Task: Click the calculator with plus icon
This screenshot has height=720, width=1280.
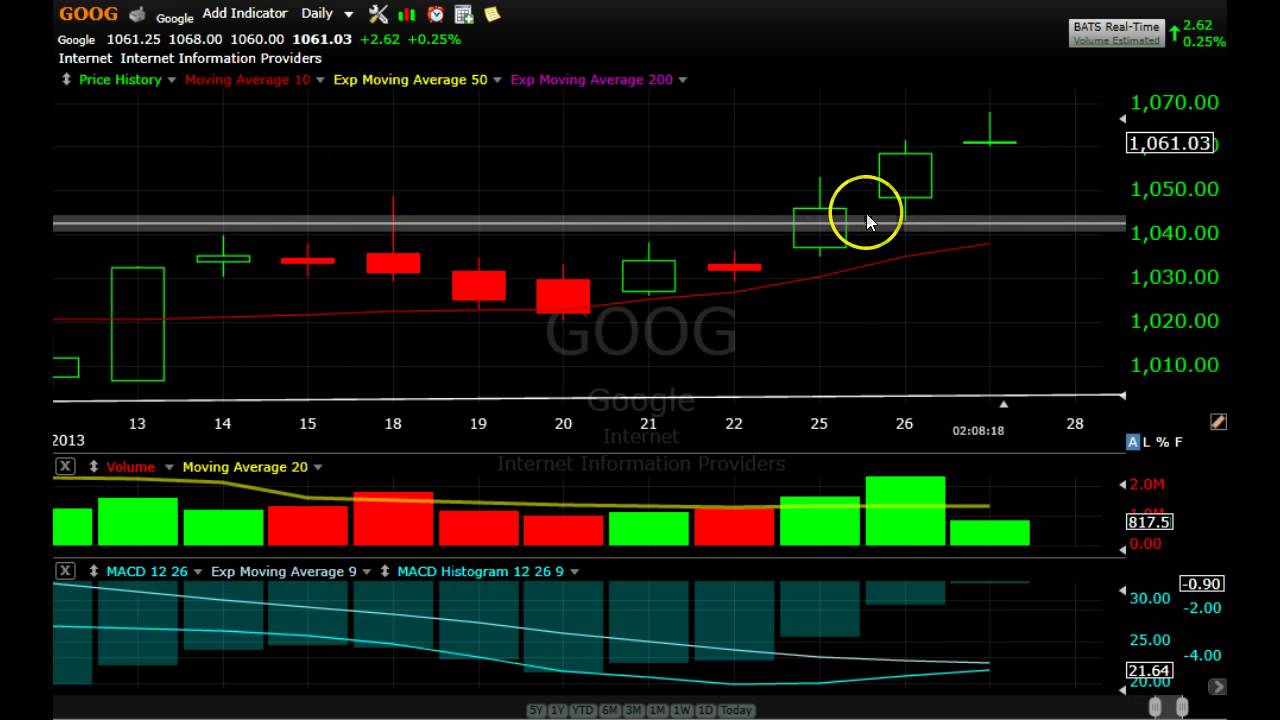Action: coord(464,14)
